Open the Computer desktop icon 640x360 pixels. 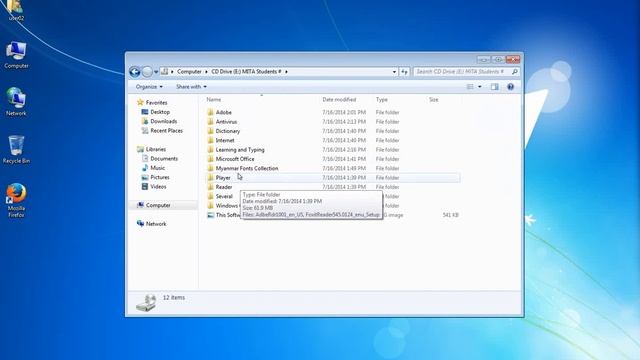click(x=16, y=55)
